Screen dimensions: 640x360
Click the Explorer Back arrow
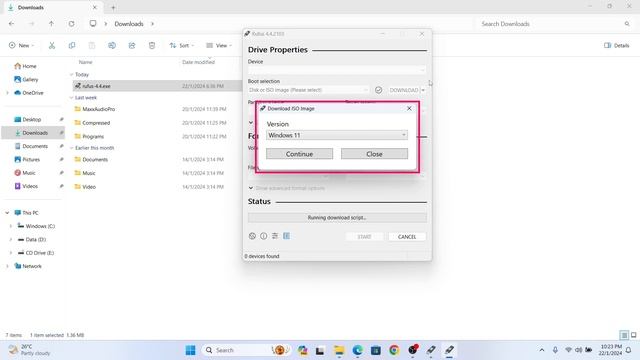pos(11,24)
